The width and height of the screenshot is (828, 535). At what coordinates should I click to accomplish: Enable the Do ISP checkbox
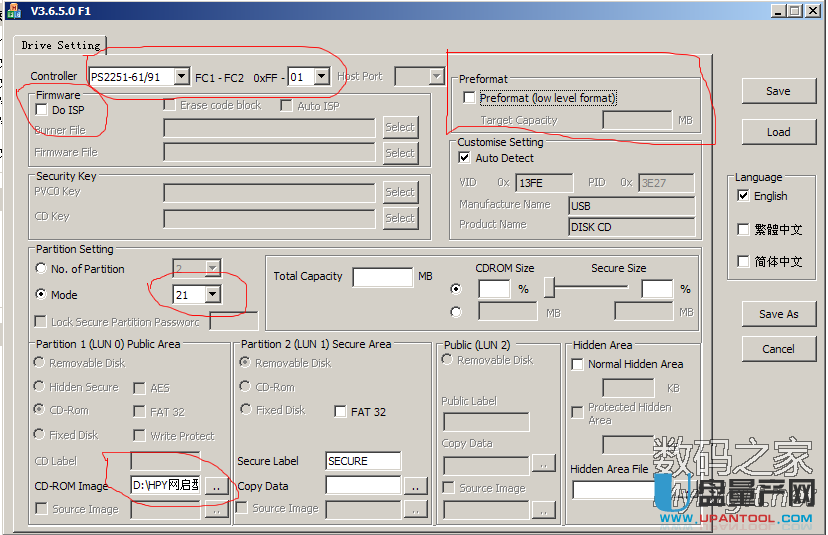pos(42,110)
